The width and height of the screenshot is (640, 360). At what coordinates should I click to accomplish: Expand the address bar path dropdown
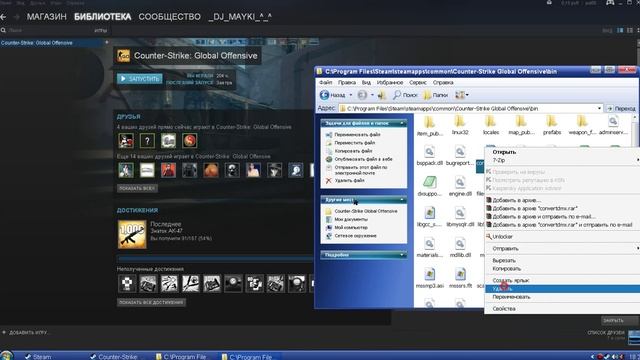pos(599,109)
